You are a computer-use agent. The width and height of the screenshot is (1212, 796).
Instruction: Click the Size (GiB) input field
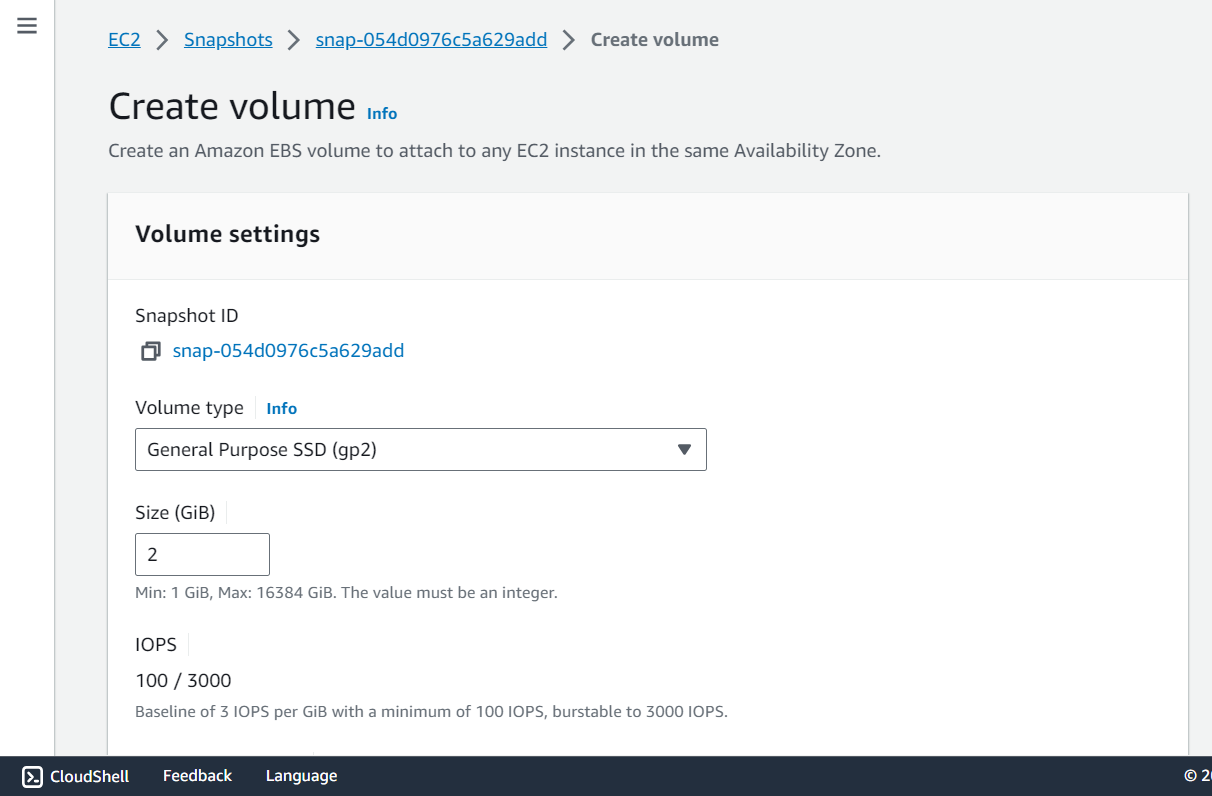[x=202, y=554]
